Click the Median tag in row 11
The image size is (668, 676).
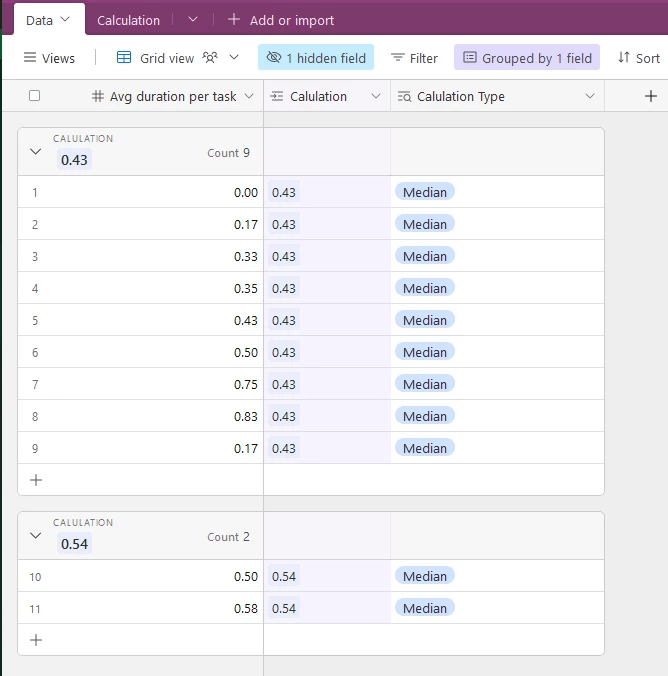(425, 608)
